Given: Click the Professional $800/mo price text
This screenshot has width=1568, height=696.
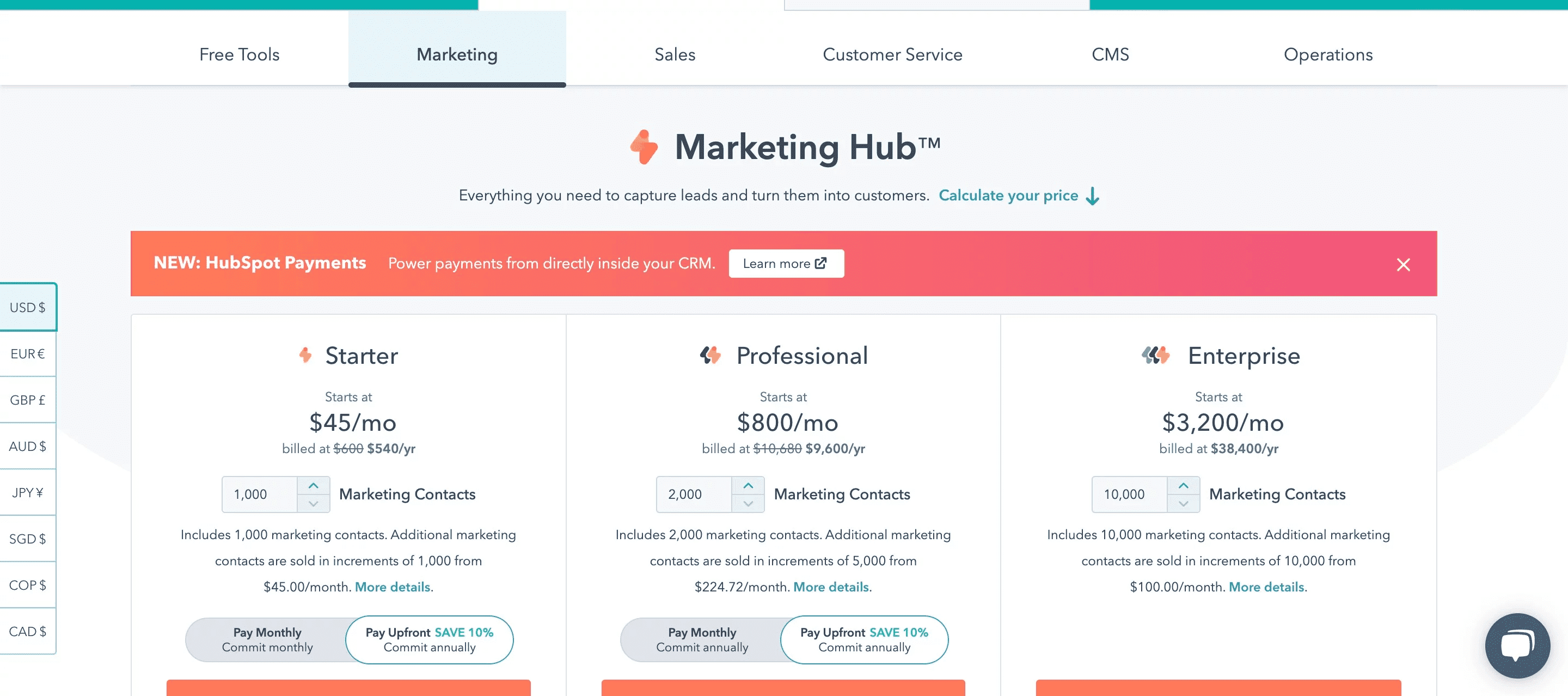Looking at the screenshot, I should click(x=787, y=423).
